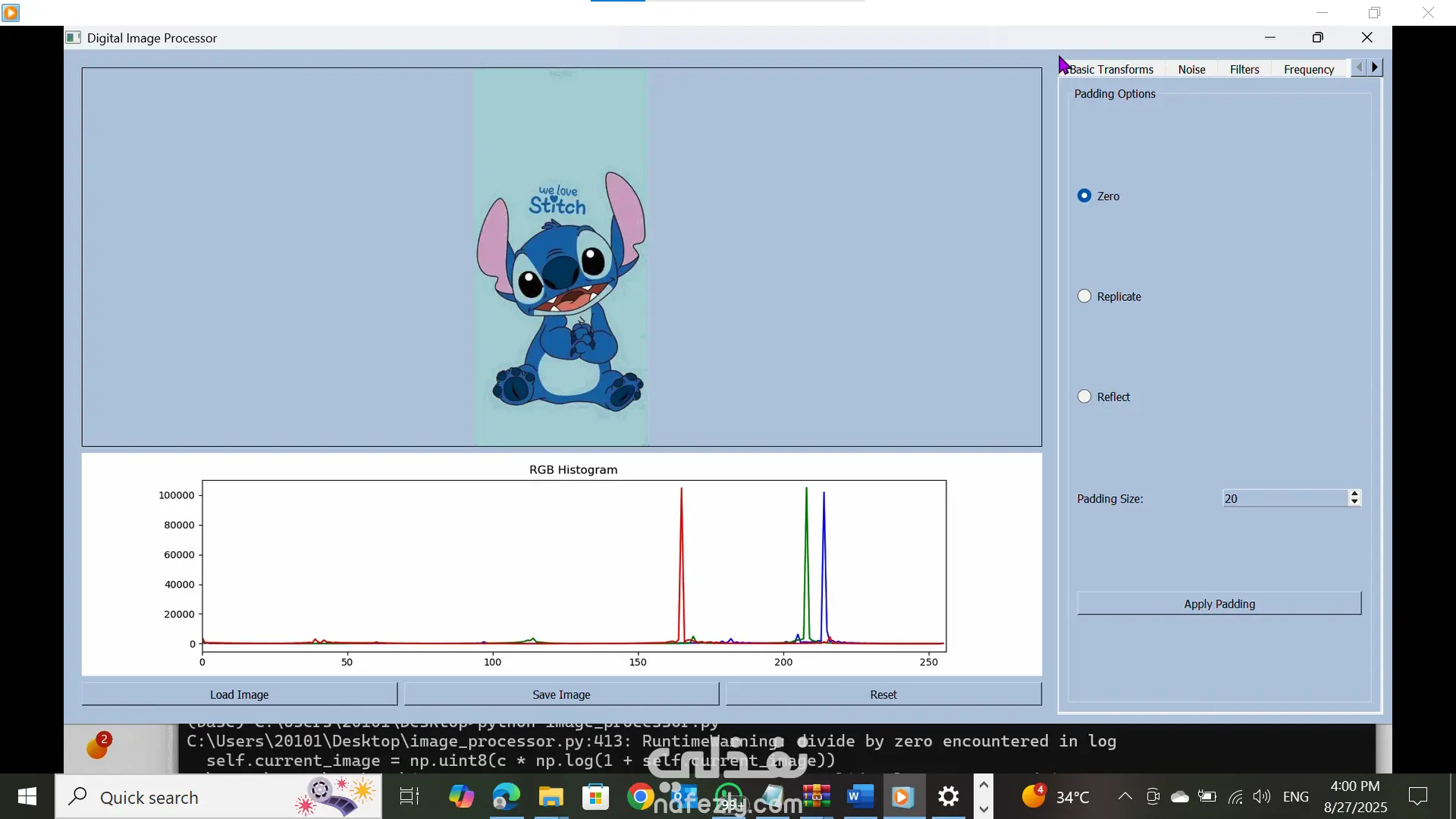Switch to the Filters tab
The height and width of the screenshot is (819, 1456).
point(1244,69)
